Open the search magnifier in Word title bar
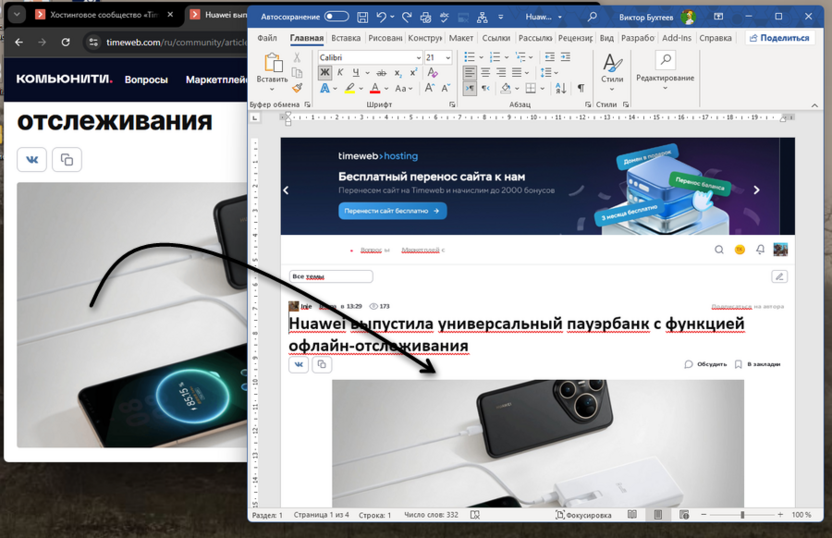Image resolution: width=832 pixels, height=538 pixels. coord(592,17)
